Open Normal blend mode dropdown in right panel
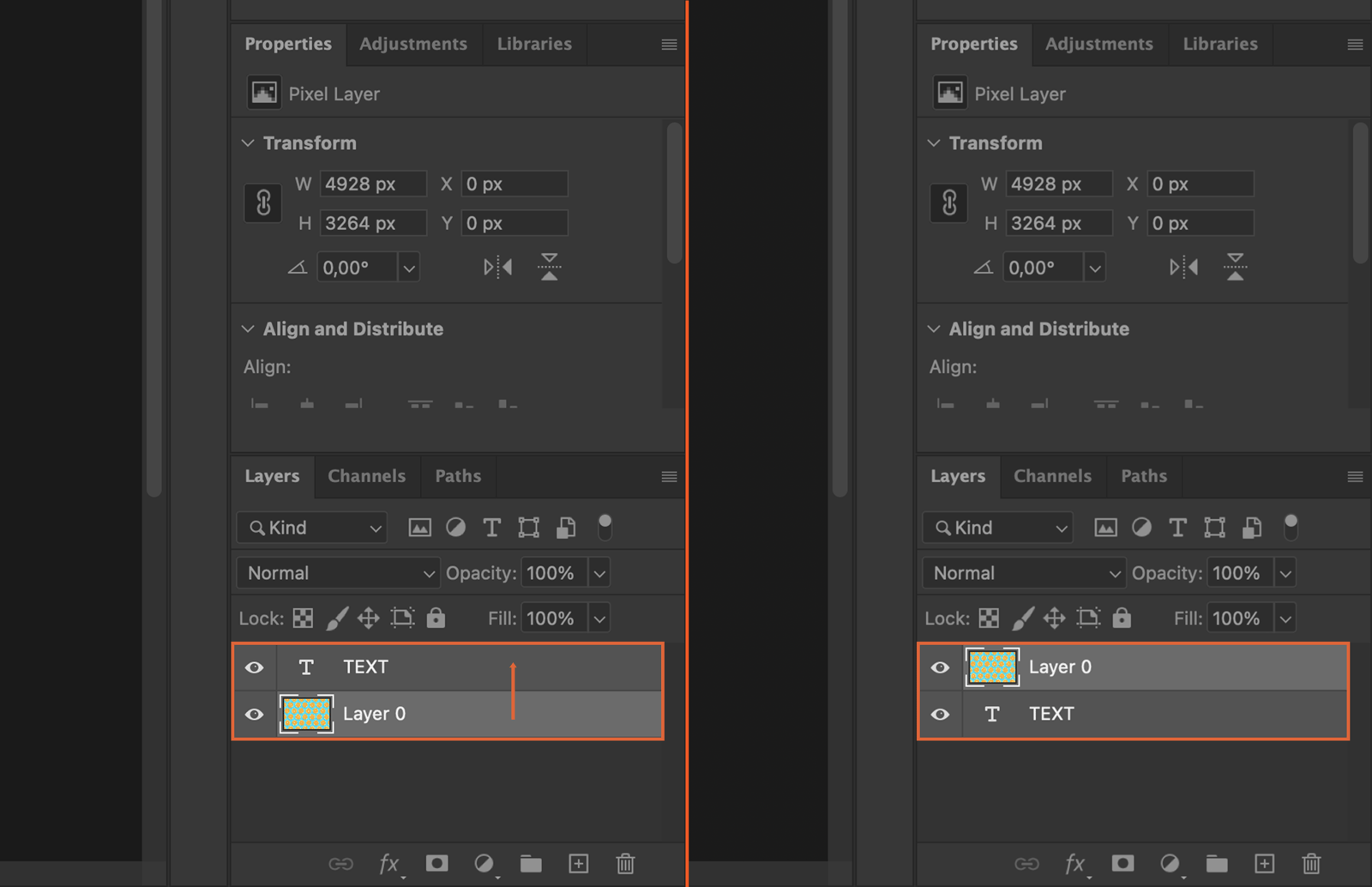 pyautogui.click(x=1025, y=573)
